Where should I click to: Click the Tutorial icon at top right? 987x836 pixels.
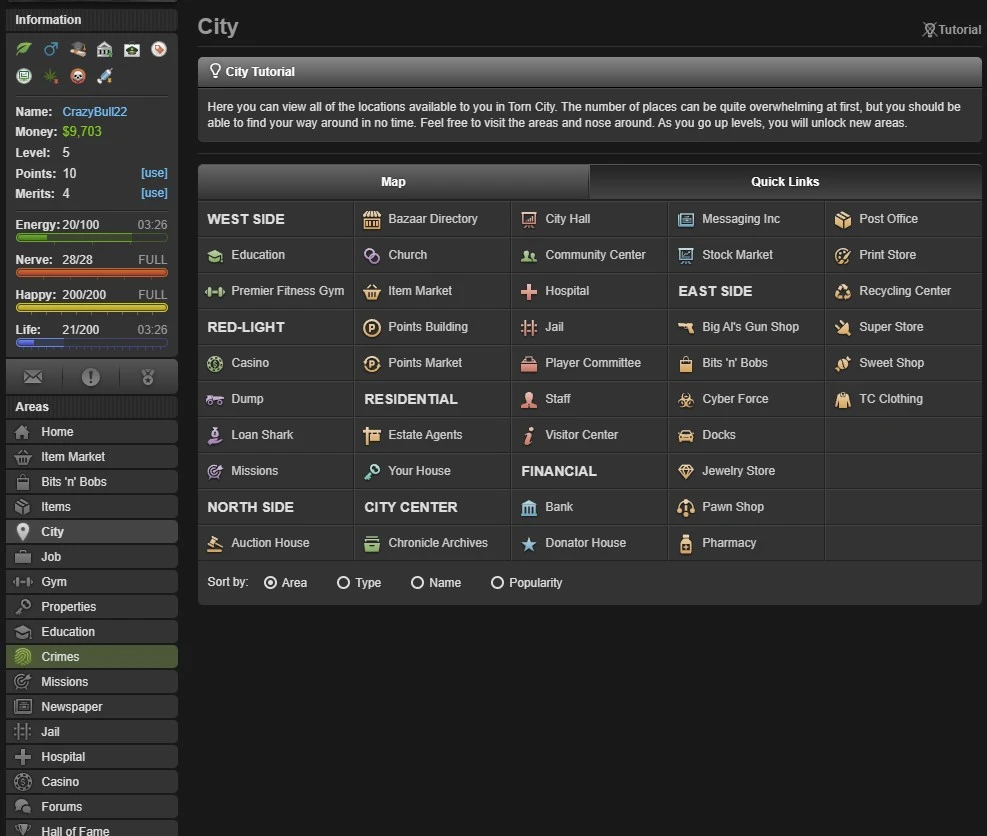coord(929,30)
